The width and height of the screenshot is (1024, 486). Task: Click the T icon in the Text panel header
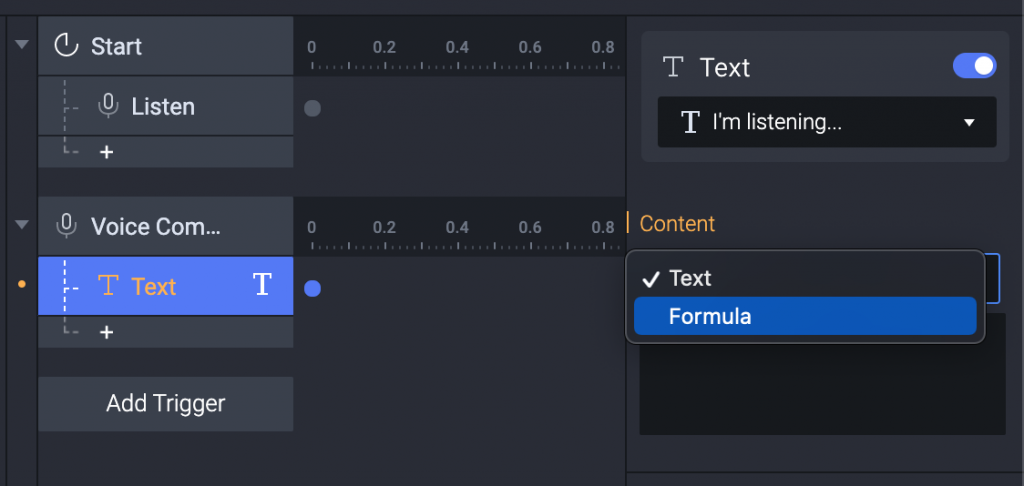pyautogui.click(x=674, y=68)
